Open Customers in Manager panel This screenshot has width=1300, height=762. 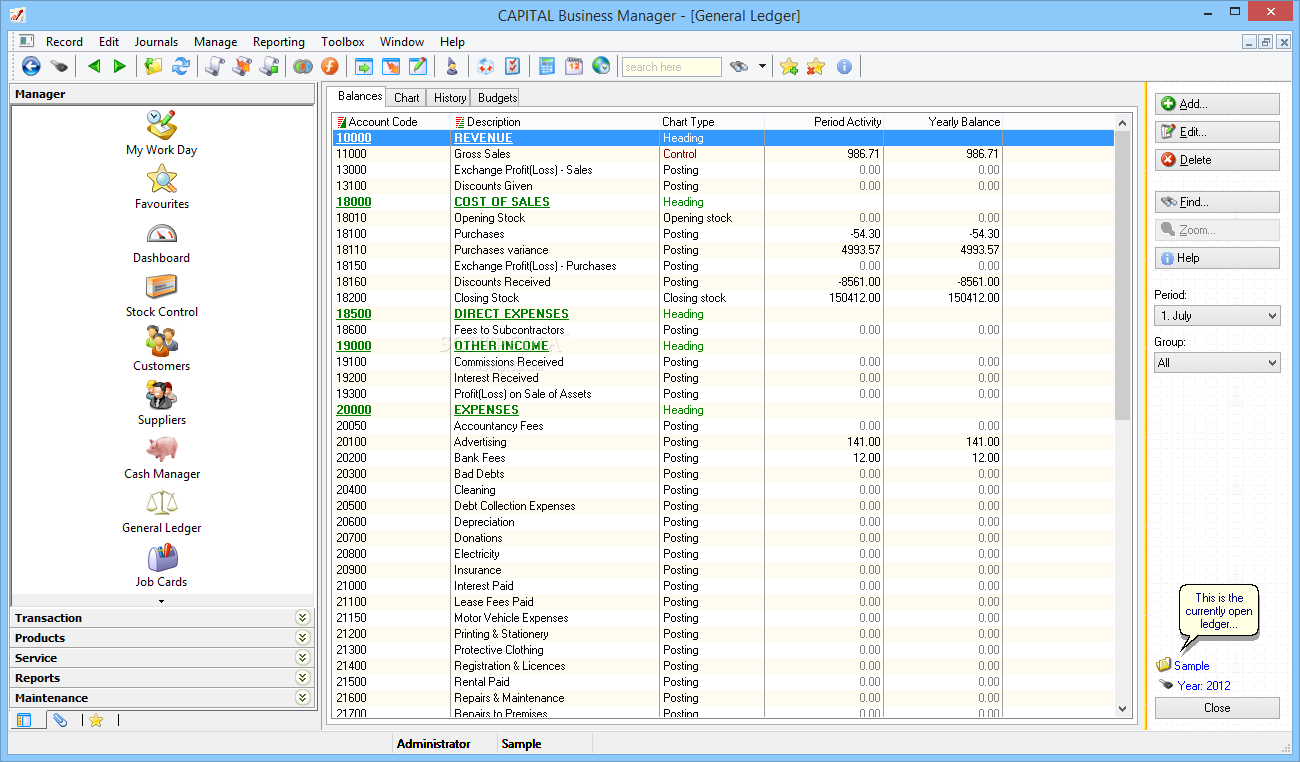tap(161, 349)
